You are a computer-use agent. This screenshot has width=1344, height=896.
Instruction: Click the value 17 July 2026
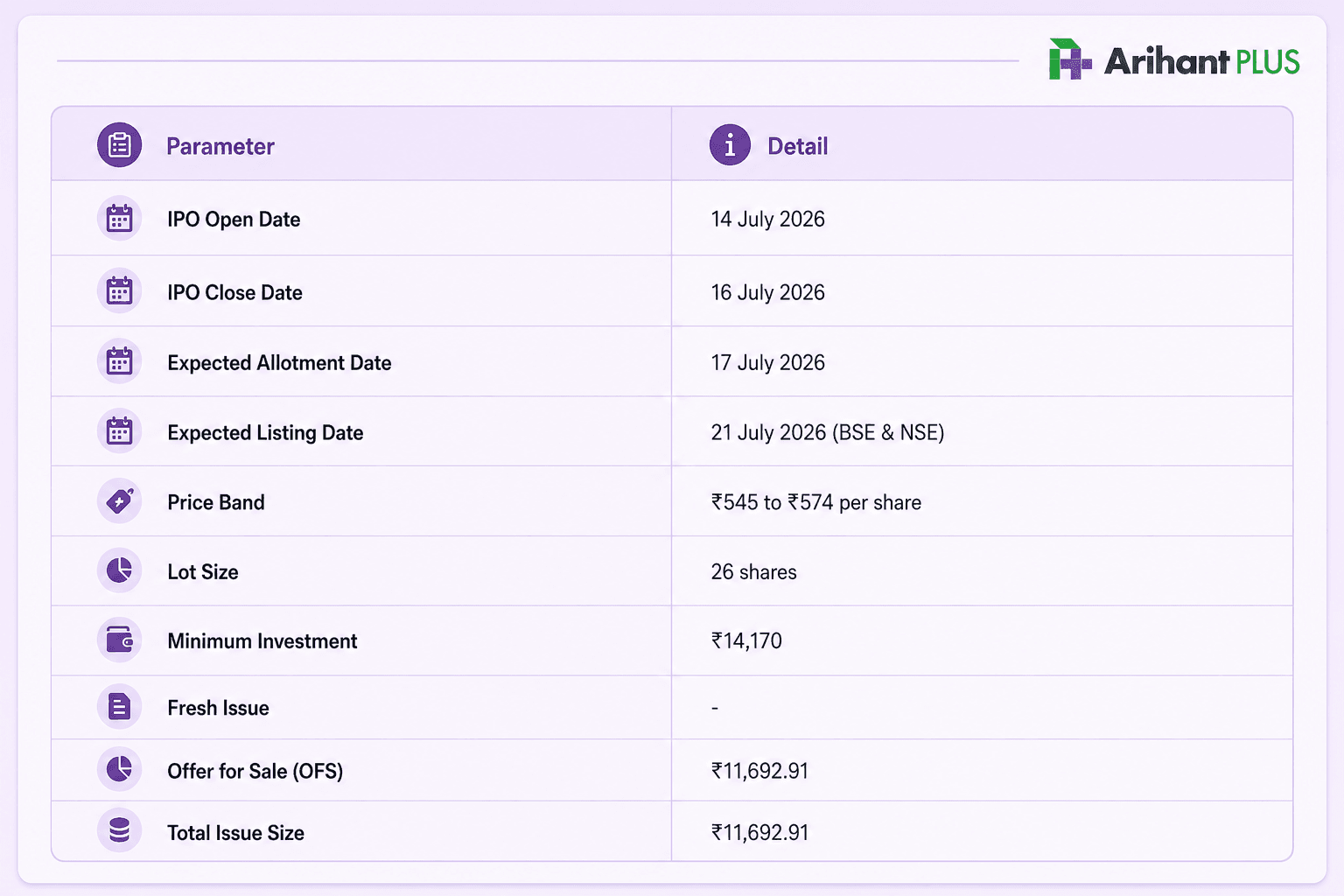[x=767, y=362]
